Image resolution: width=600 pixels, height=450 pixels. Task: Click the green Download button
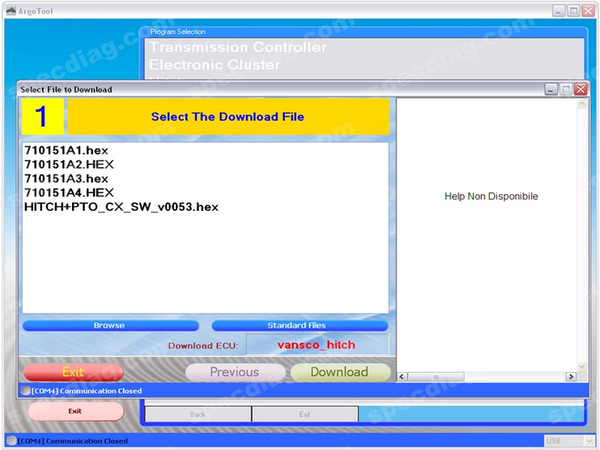(x=340, y=372)
